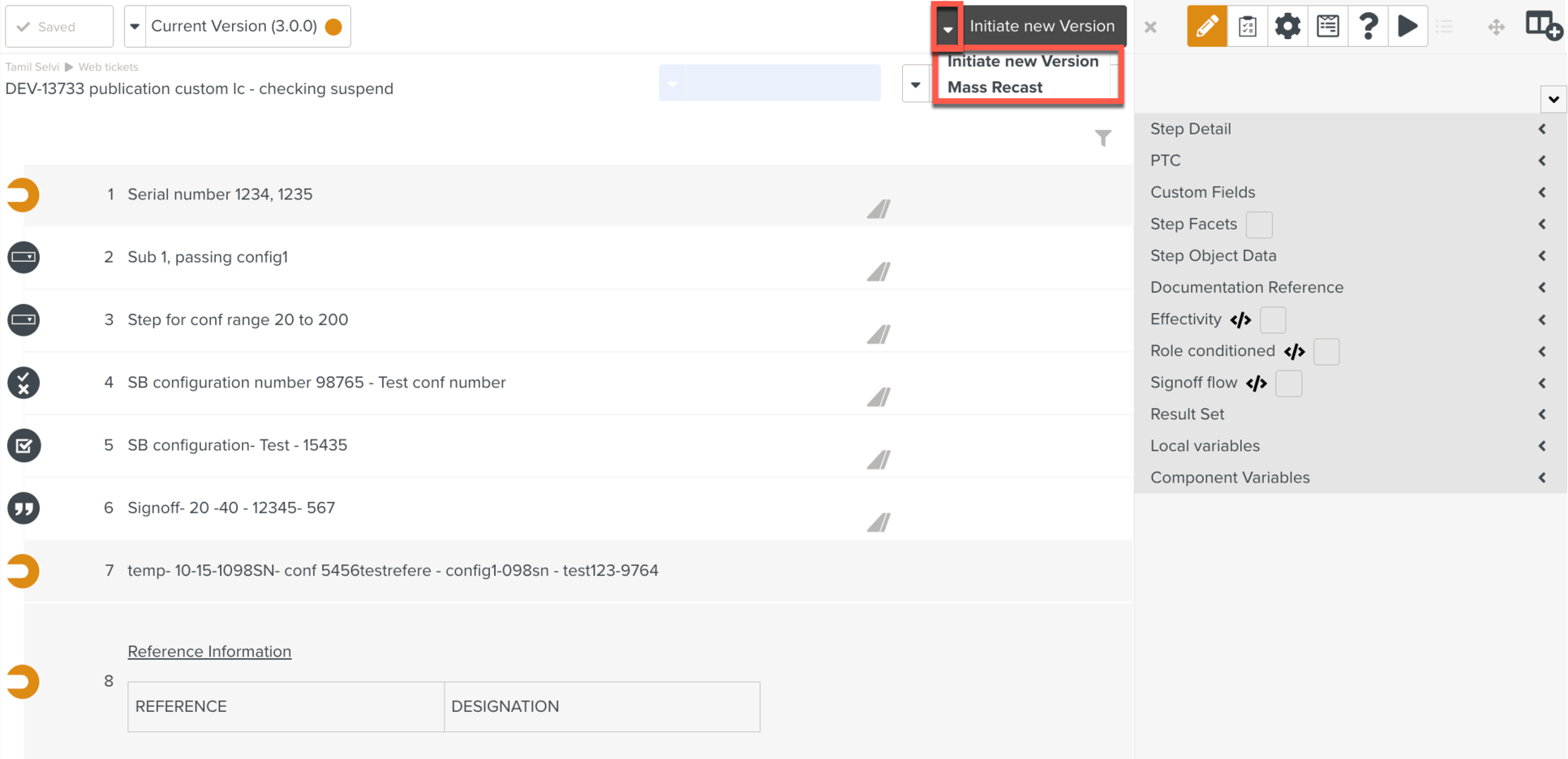1568x759 pixels.
Task: Click the filter icon above the step list
Action: pos(1103,139)
